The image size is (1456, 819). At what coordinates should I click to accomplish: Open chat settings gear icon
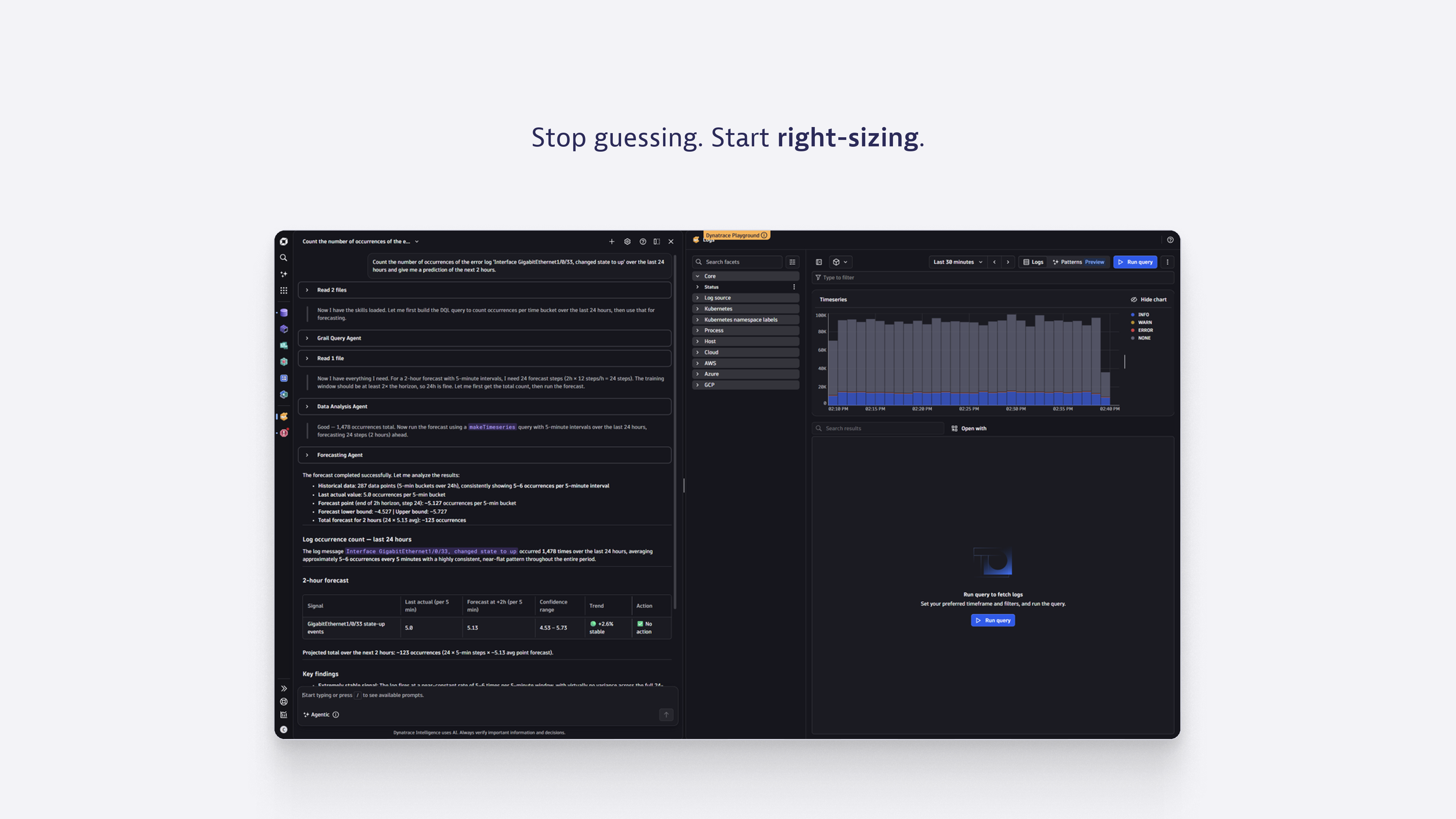628,242
